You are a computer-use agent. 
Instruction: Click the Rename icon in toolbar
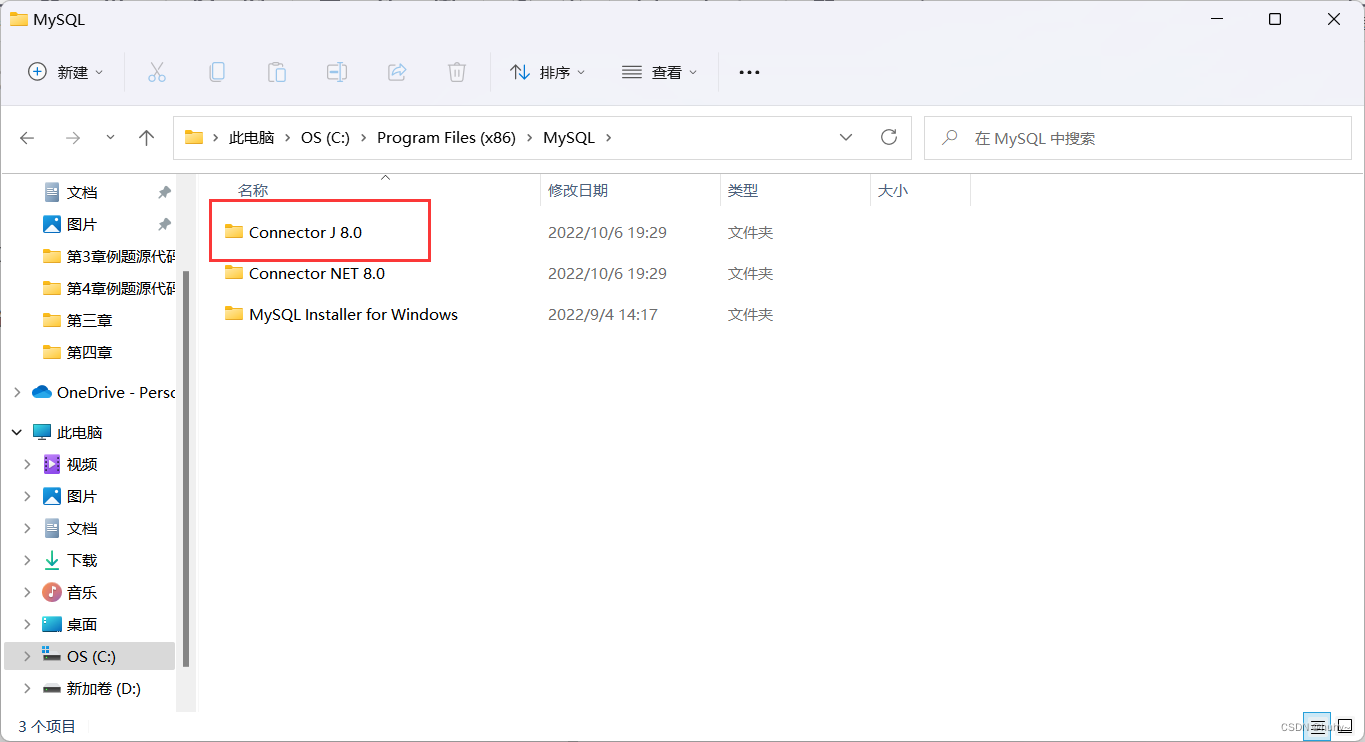coord(337,72)
